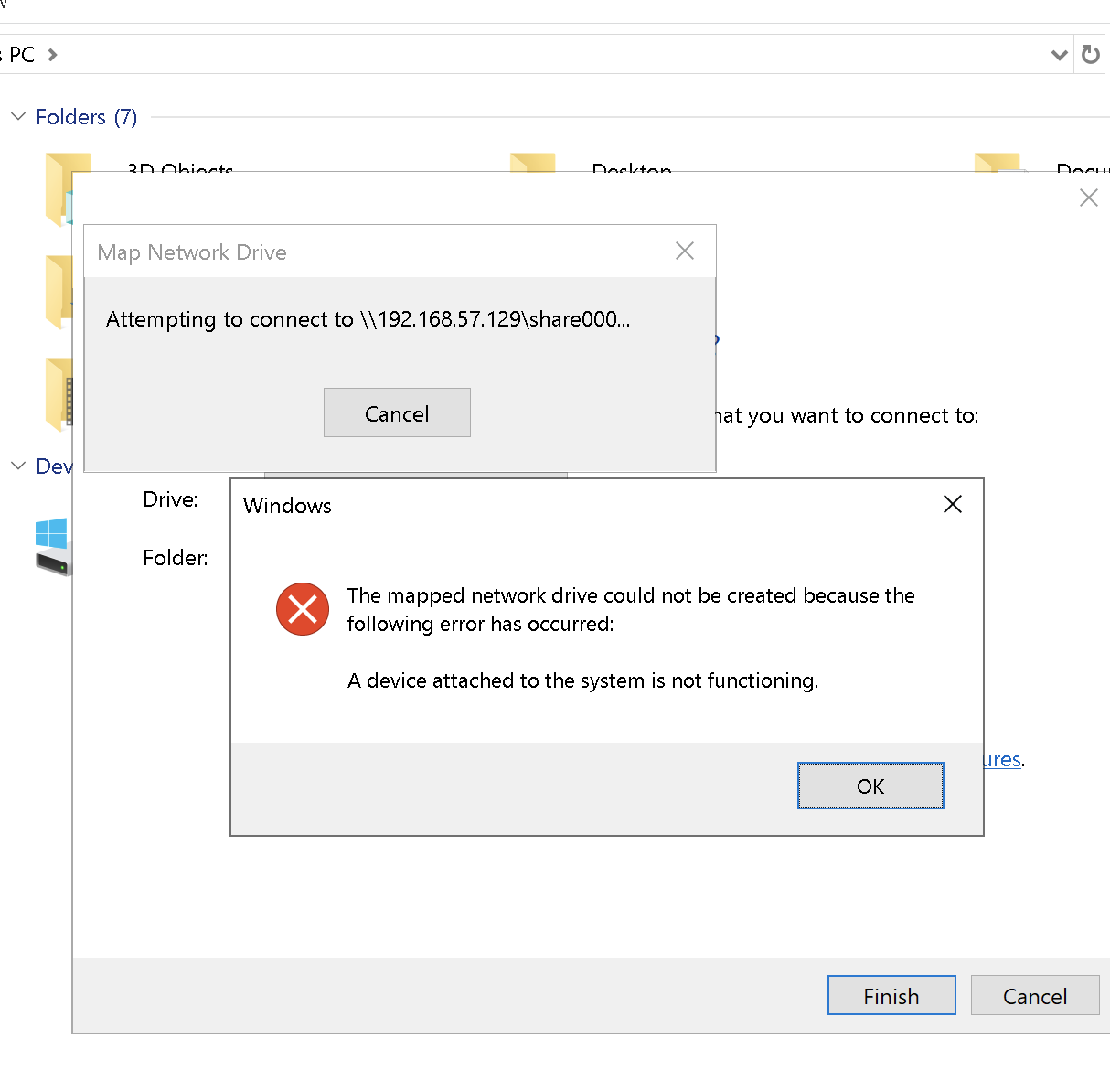Cancel the connection attempt to share000
The width and height of the screenshot is (1110, 1092).
[397, 412]
